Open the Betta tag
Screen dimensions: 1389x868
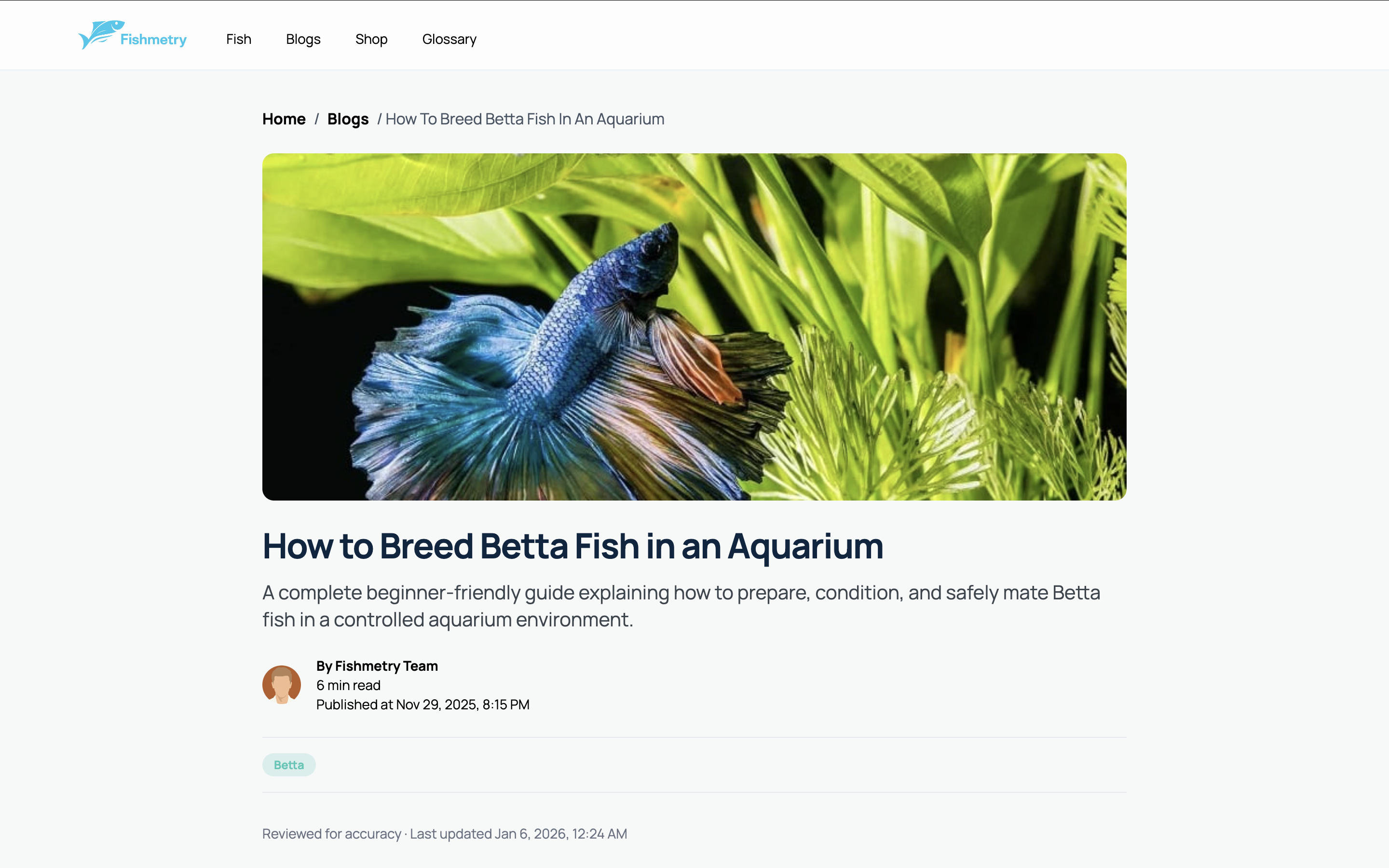[289, 764]
